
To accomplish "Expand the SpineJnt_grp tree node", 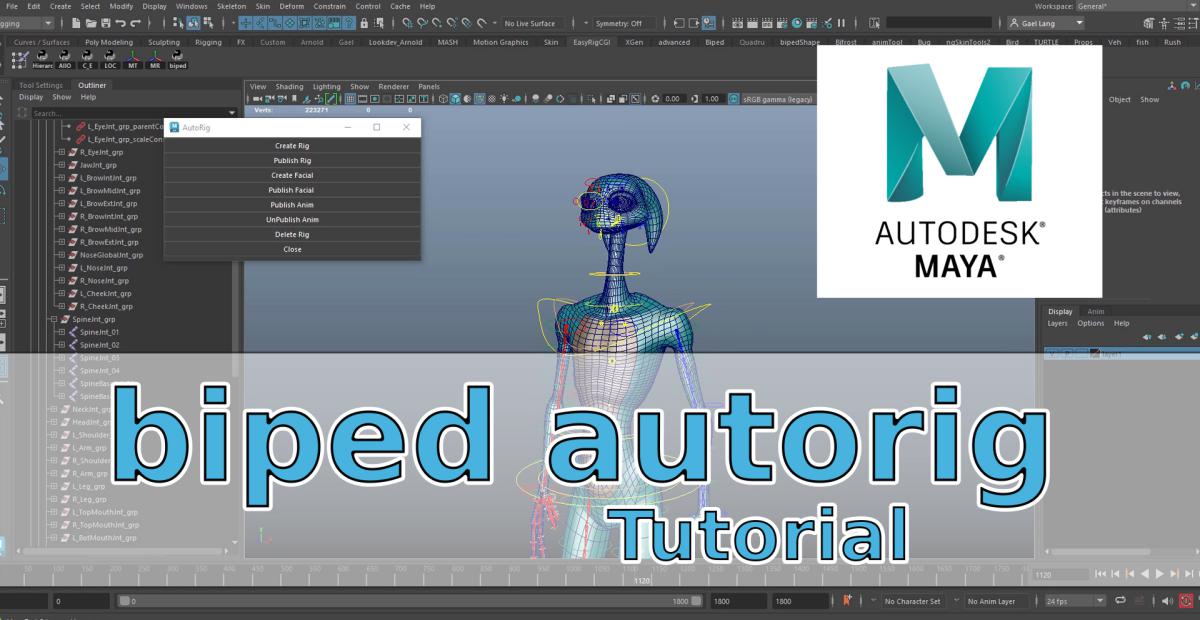I will tap(51, 319).
